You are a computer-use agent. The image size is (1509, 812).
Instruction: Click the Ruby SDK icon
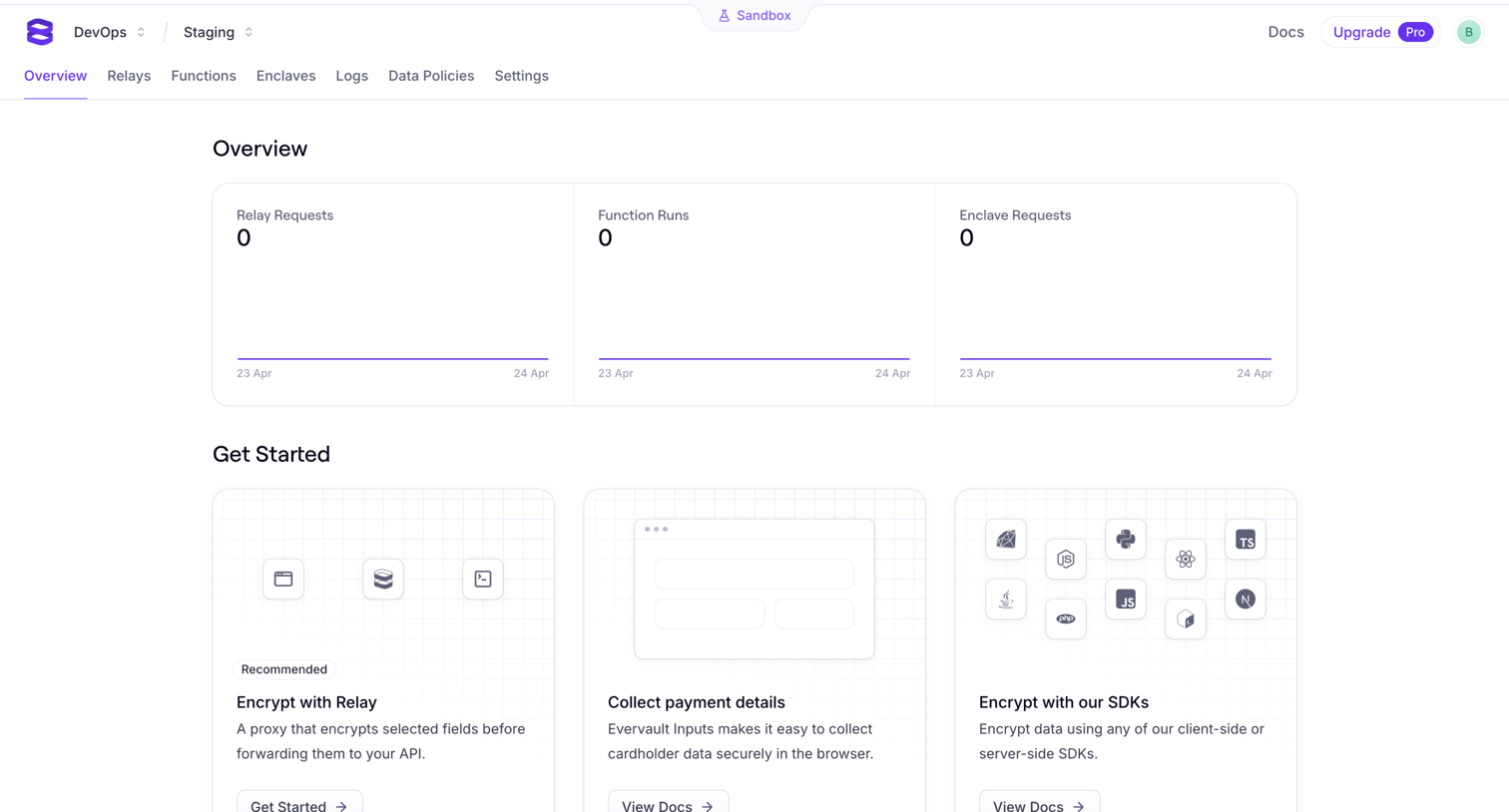click(x=1006, y=539)
